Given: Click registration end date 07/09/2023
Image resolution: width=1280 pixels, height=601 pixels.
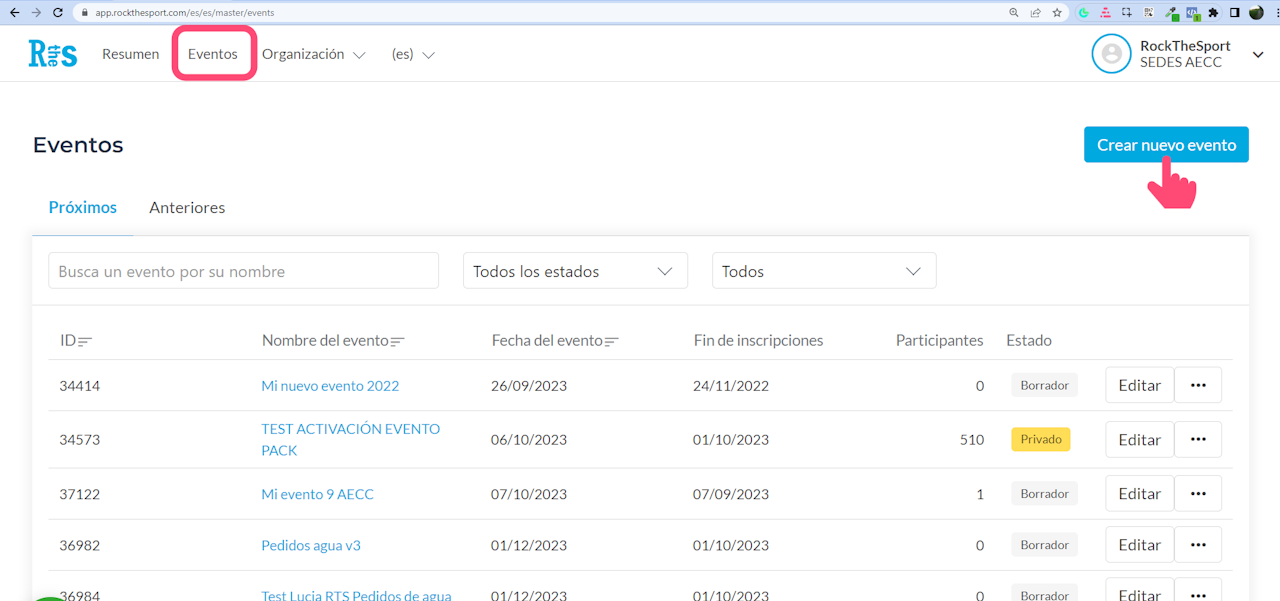Looking at the screenshot, I should [731, 494].
